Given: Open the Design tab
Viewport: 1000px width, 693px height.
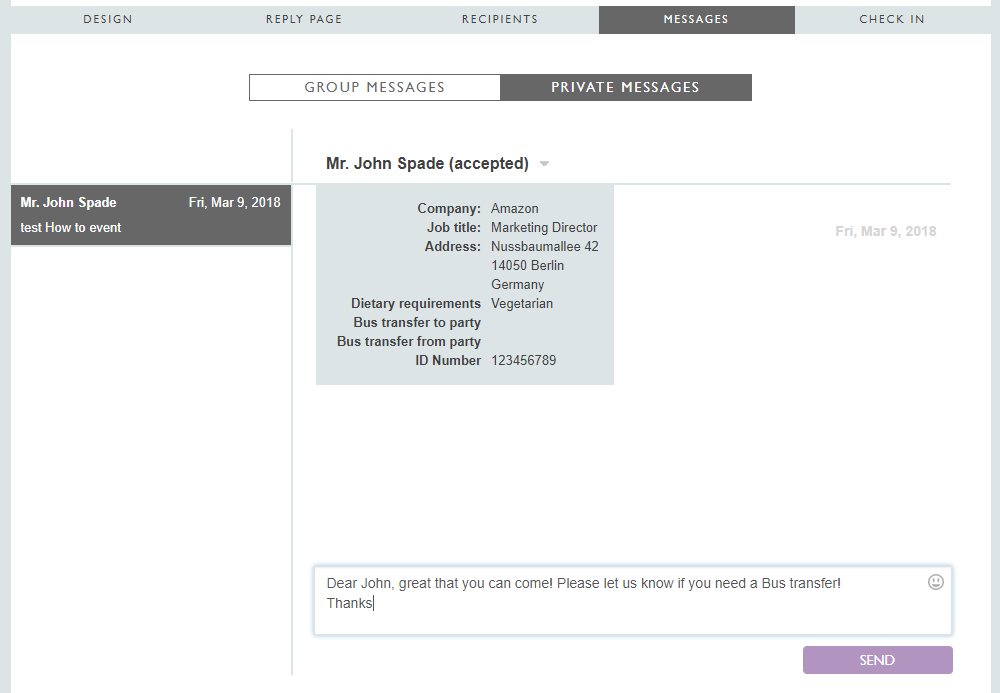Looking at the screenshot, I should [x=108, y=20].
